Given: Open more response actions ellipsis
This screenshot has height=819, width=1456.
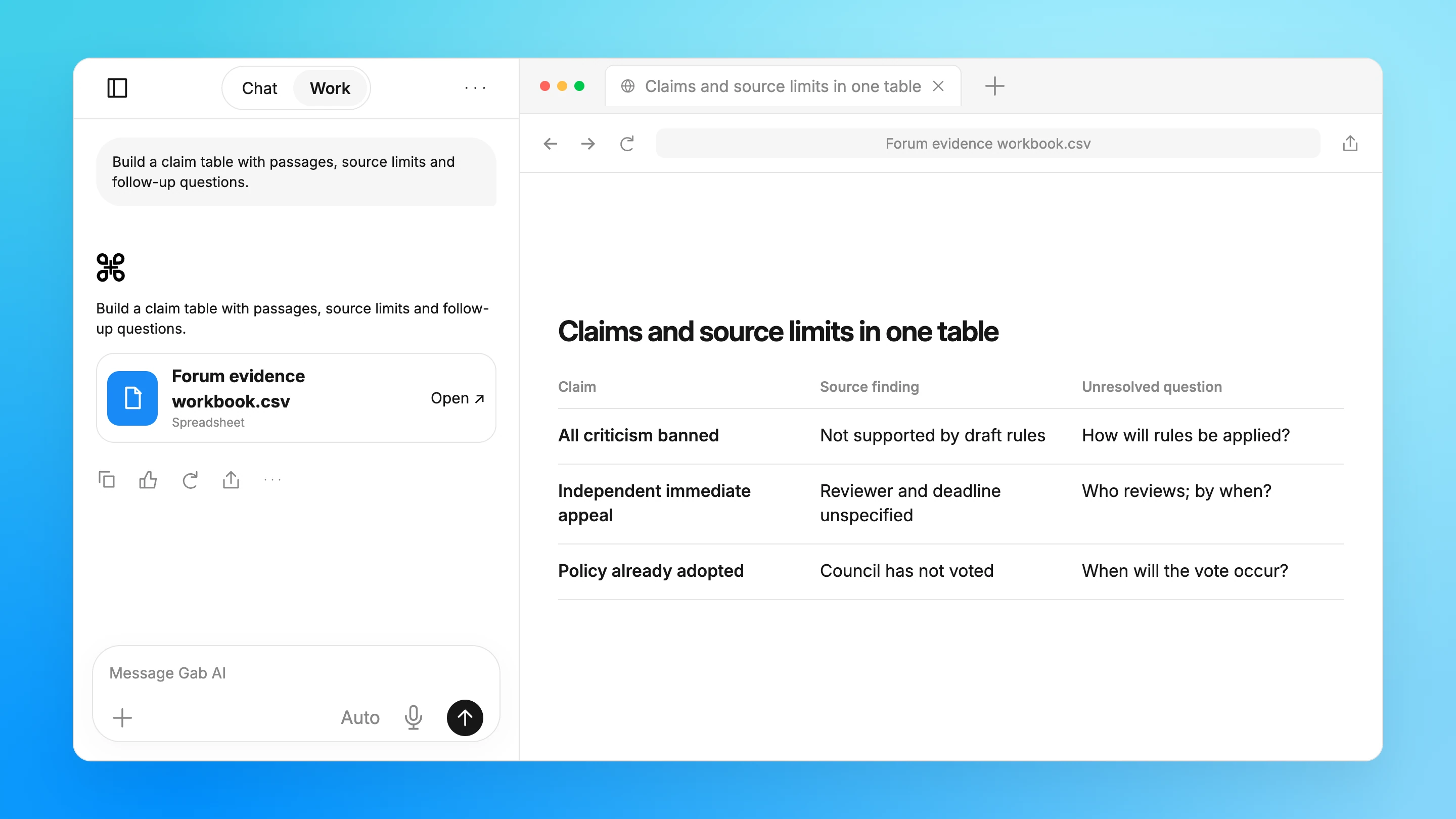Looking at the screenshot, I should coord(272,480).
